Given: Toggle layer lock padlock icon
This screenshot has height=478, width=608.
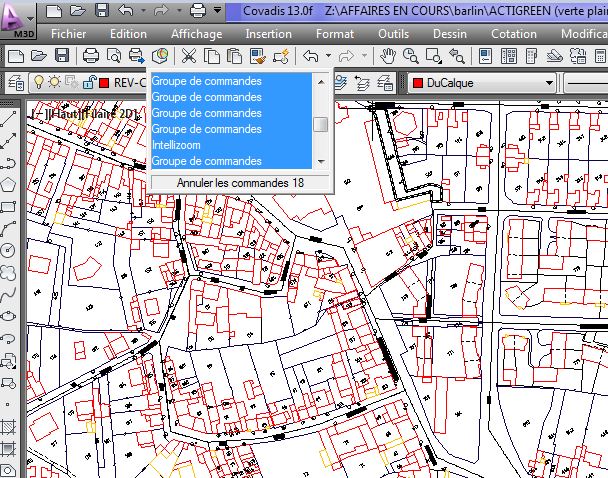Looking at the screenshot, I should pyautogui.click(x=90, y=82).
